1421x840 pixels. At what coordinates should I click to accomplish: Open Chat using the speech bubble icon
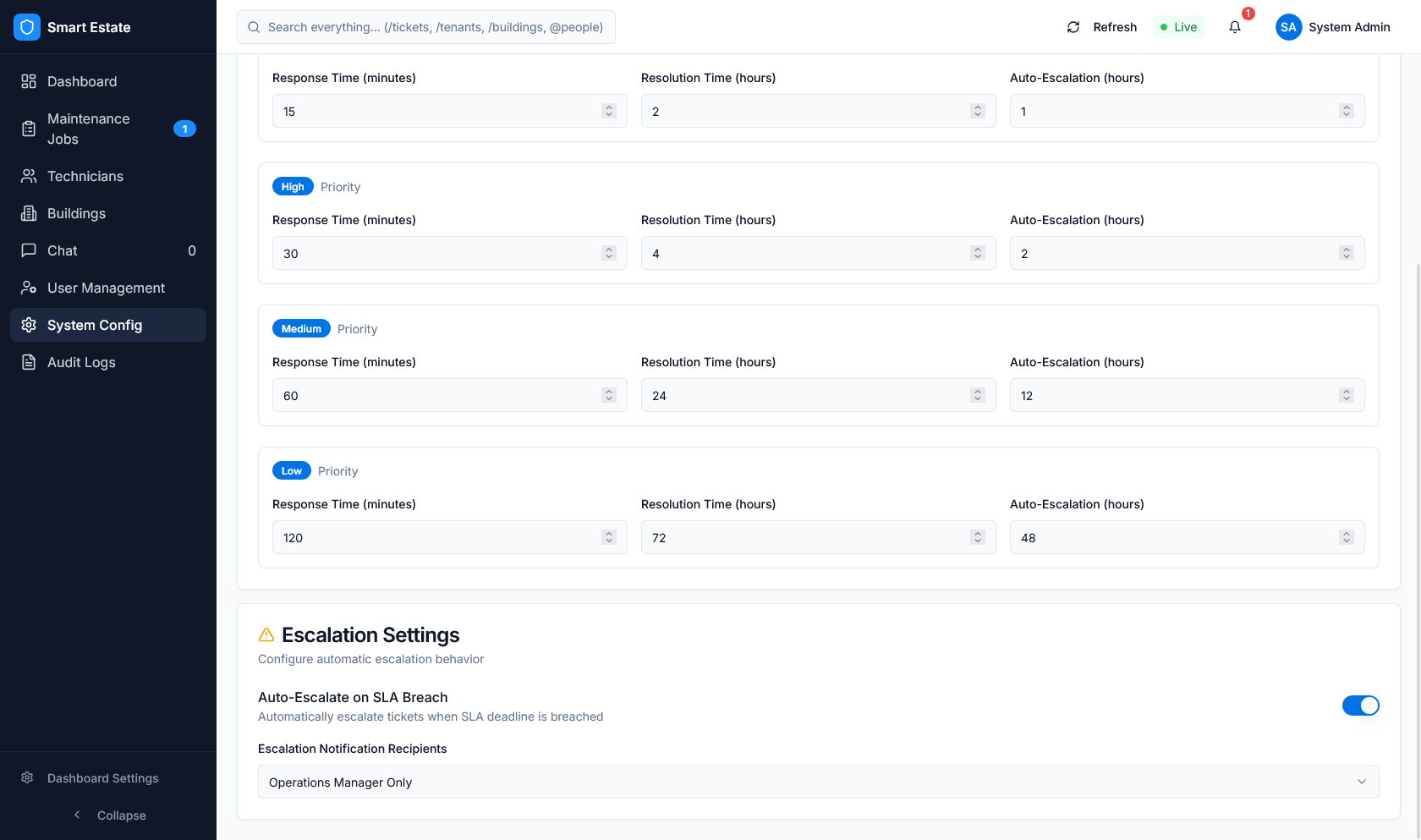(28, 250)
